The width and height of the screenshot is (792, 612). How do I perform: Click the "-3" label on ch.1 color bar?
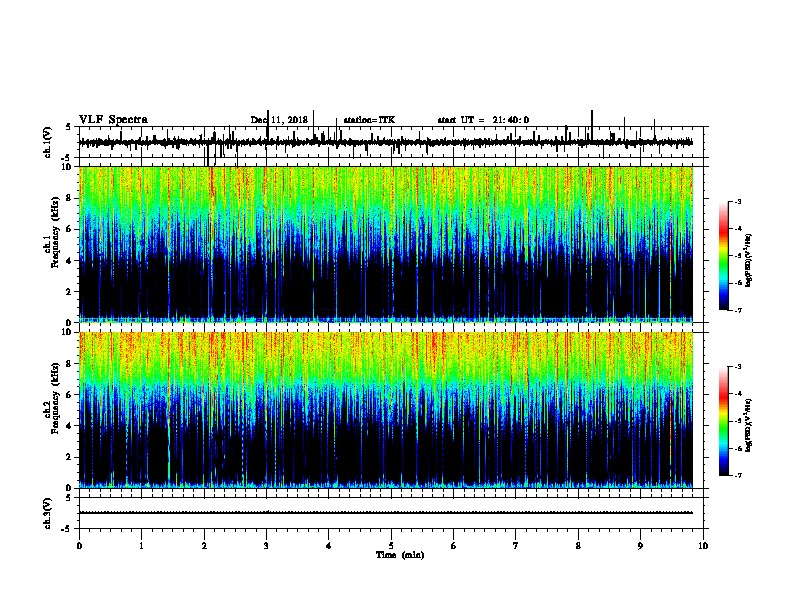point(738,202)
